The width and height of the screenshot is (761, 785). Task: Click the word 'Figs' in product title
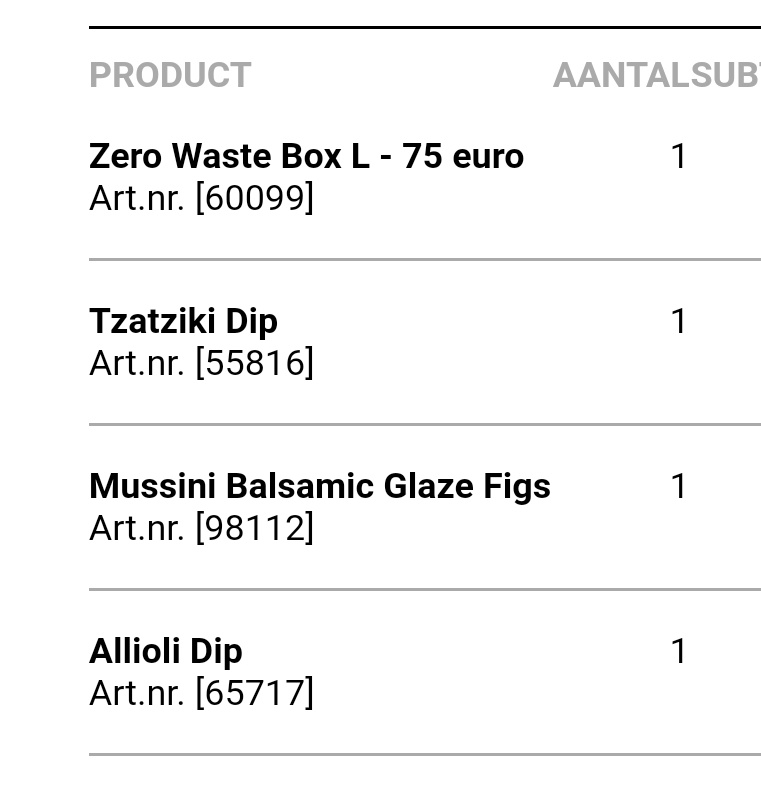517,487
